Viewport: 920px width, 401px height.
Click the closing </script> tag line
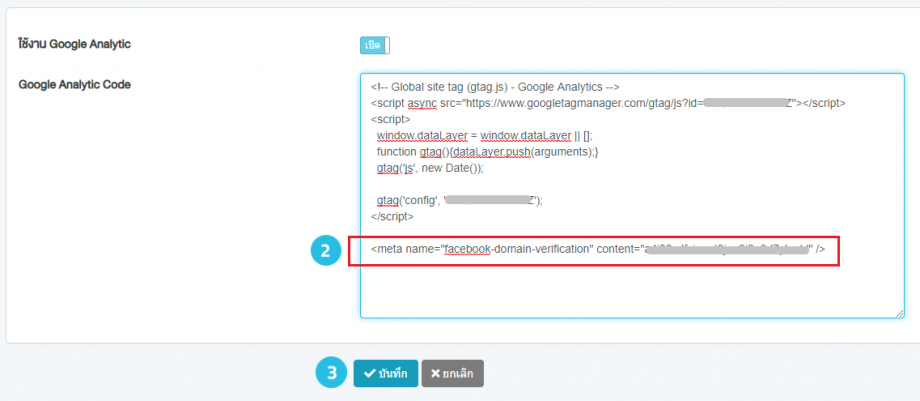[392, 216]
